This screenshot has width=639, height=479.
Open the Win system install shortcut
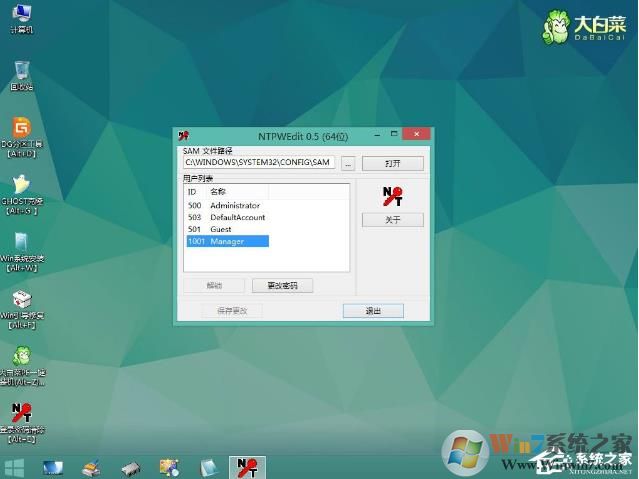click(x=21, y=243)
